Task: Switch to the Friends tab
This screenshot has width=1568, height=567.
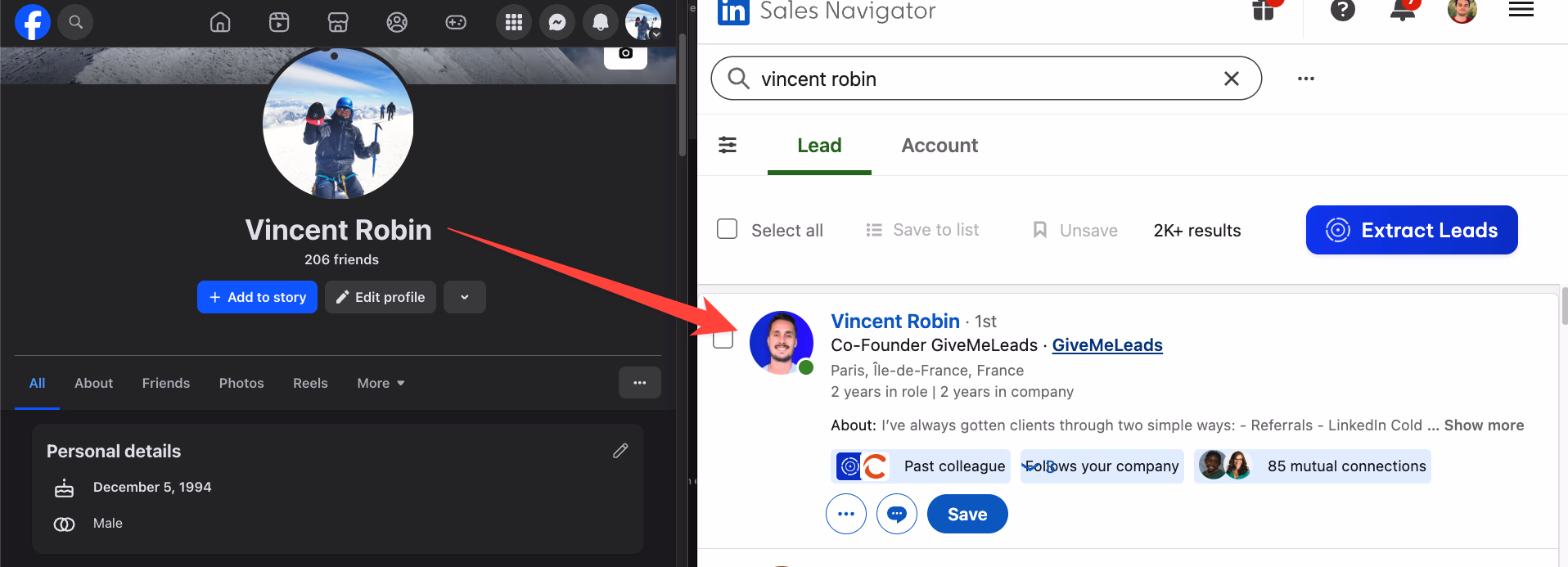Action: point(166,383)
